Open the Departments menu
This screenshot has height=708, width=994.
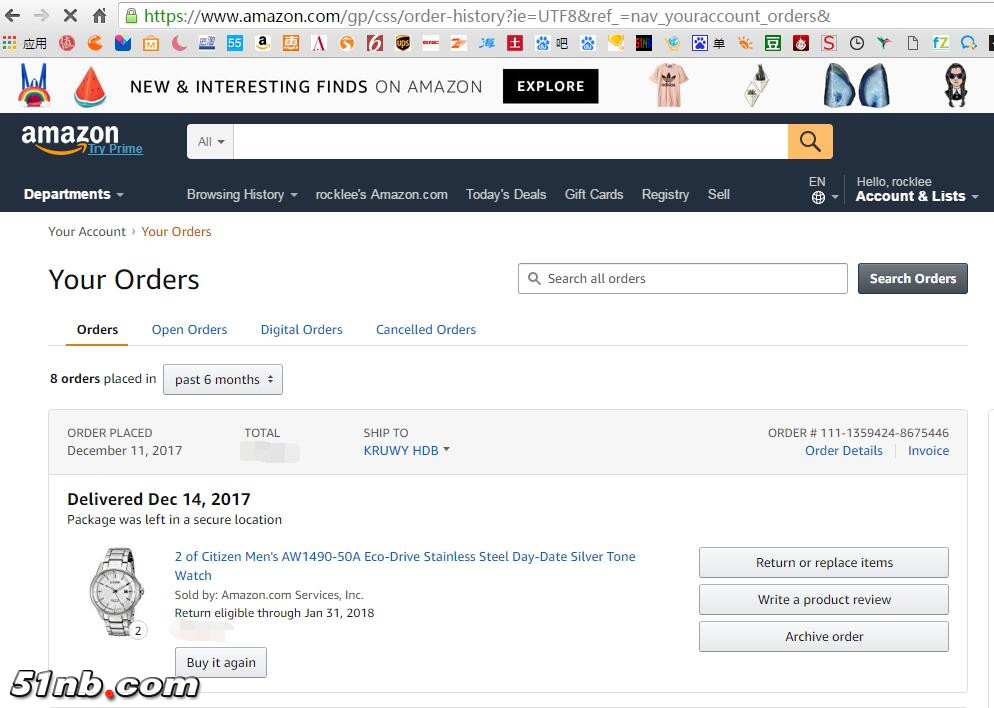74,194
